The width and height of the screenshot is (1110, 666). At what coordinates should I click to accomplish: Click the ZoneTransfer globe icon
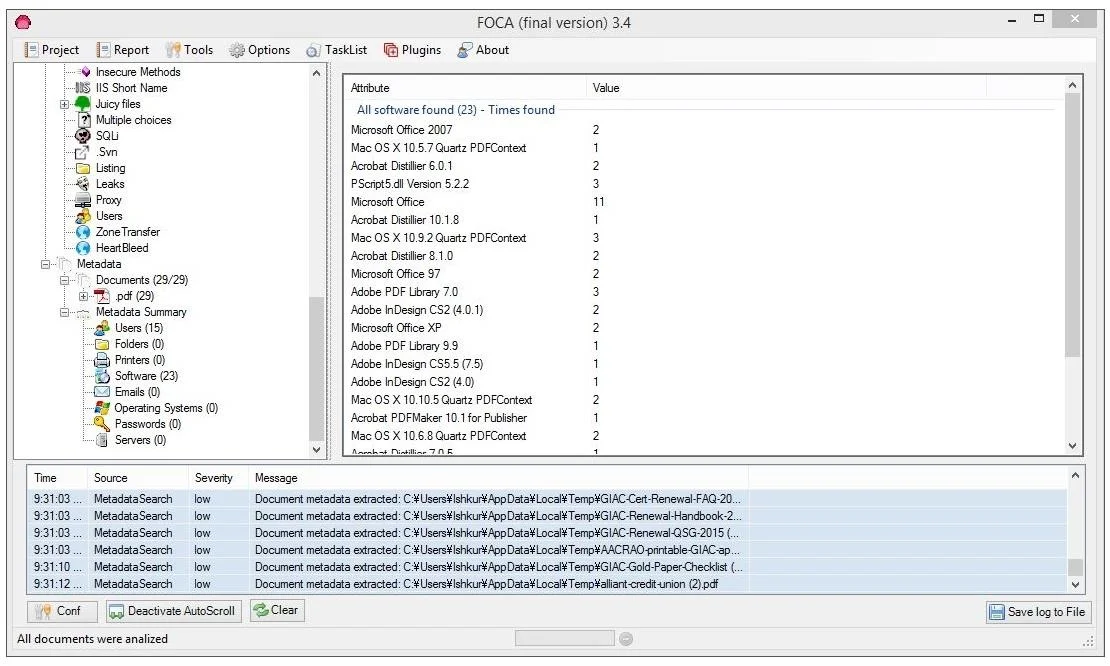(83, 232)
